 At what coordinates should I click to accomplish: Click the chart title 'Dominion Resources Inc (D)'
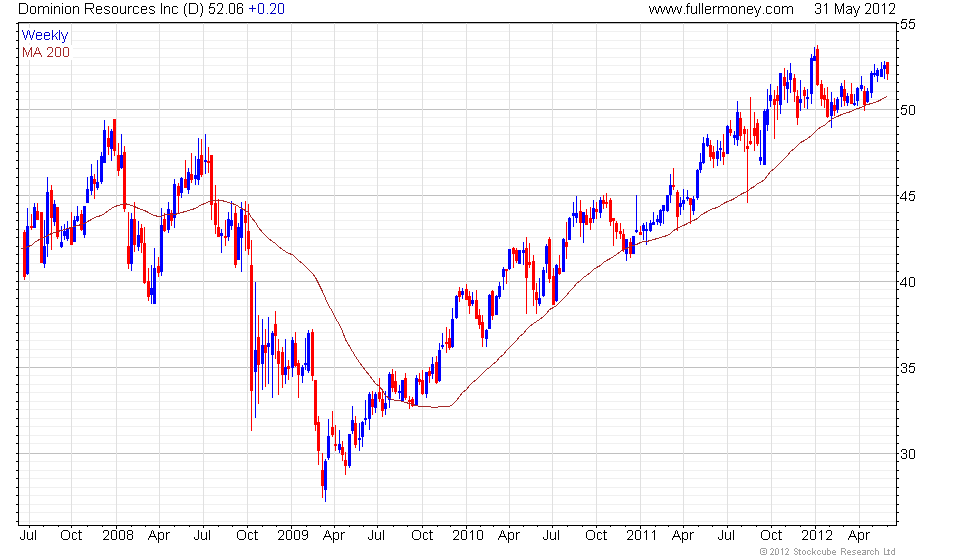[111, 9]
